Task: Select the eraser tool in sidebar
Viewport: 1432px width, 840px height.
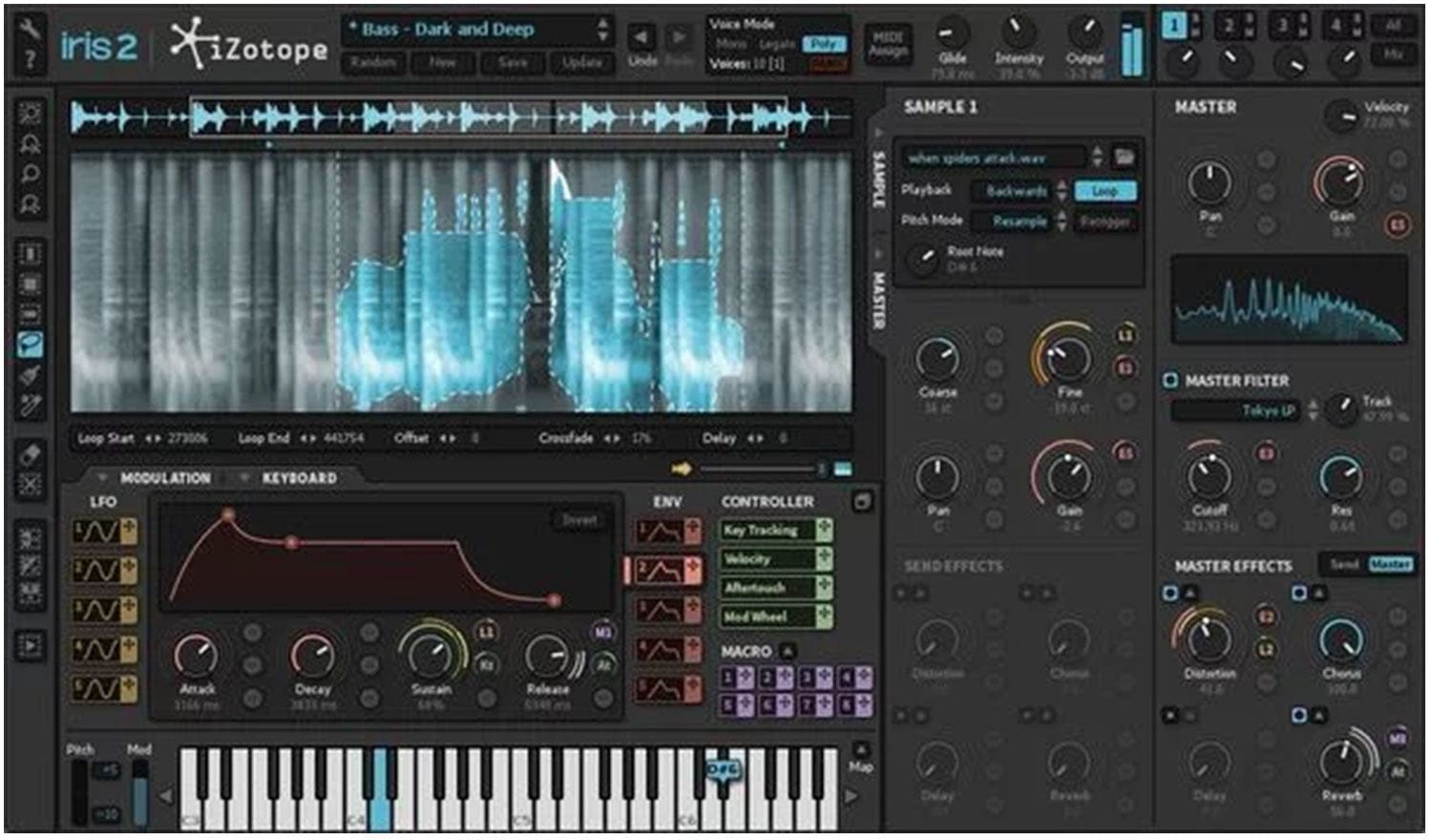Action: [x=31, y=454]
